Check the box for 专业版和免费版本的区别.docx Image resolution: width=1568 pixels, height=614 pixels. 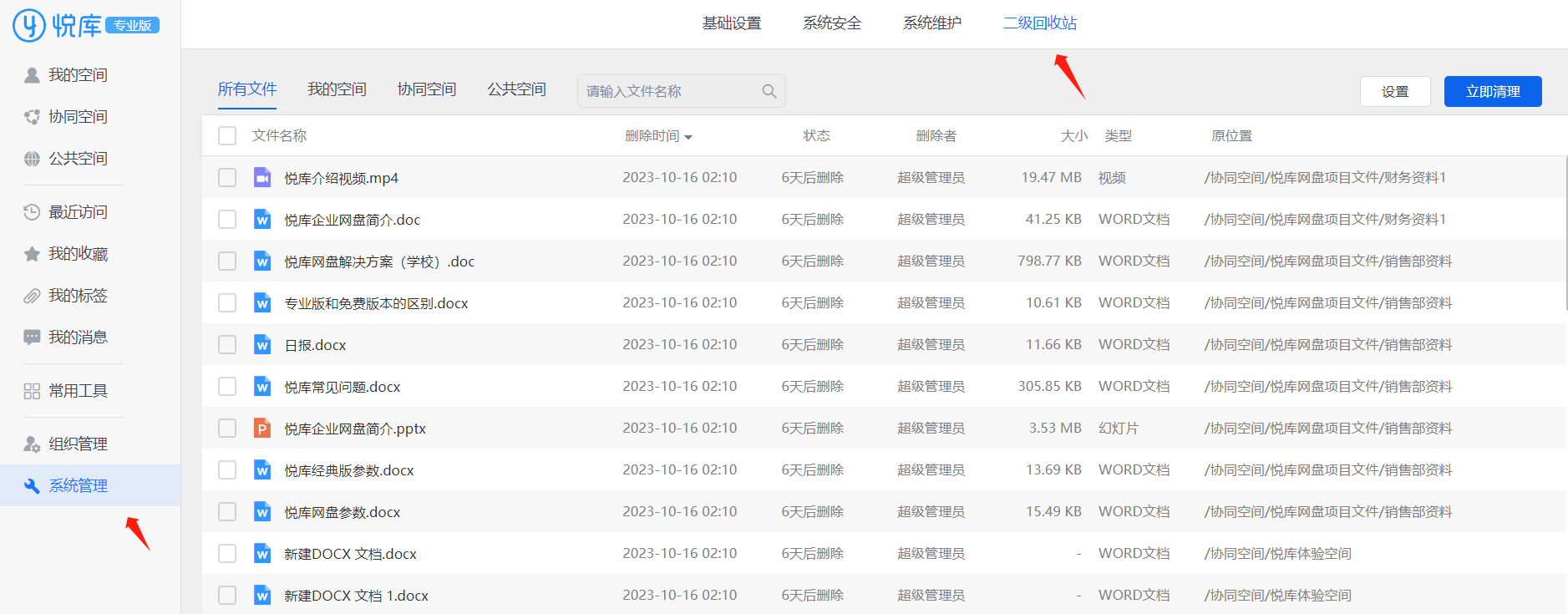(227, 302)
